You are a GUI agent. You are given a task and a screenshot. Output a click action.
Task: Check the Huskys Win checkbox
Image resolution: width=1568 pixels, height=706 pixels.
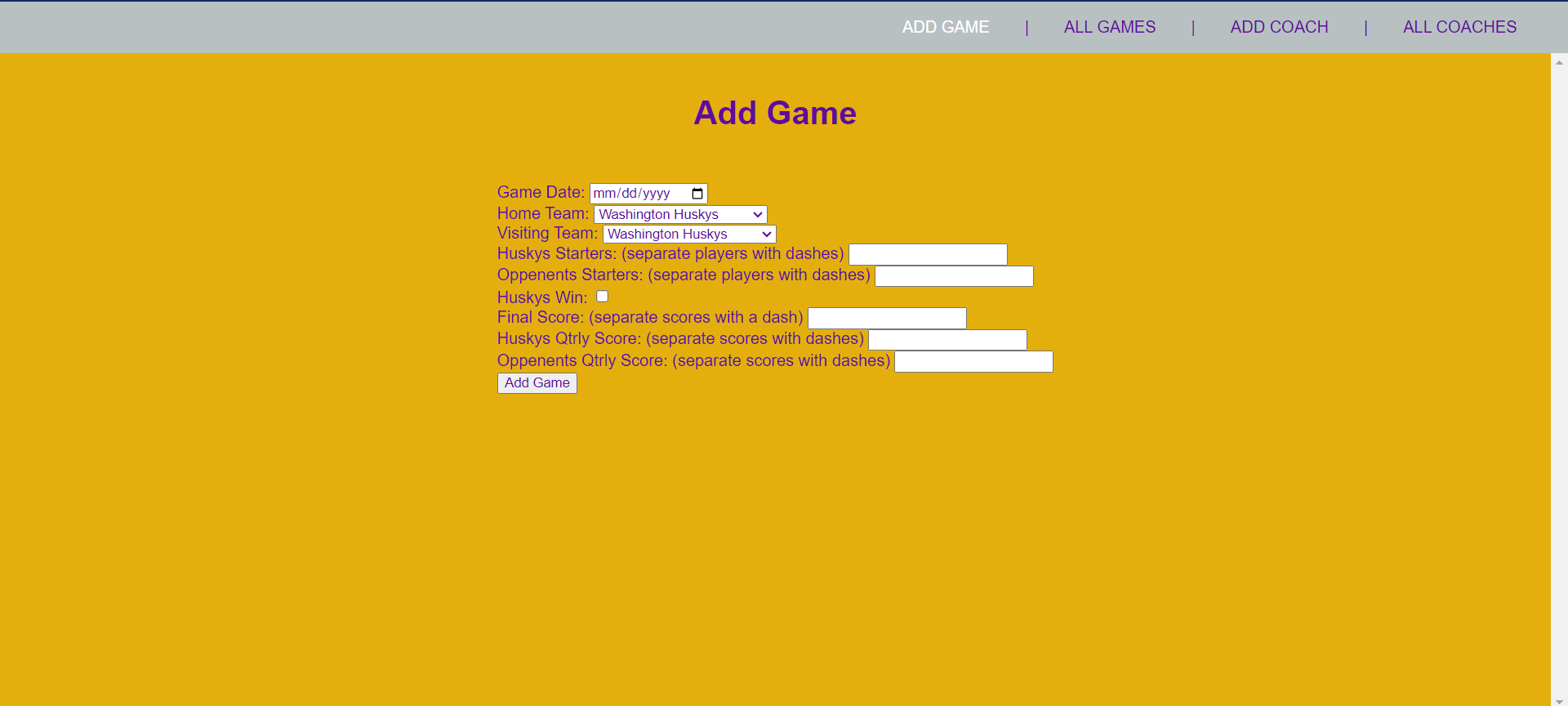tap(602, 297)
